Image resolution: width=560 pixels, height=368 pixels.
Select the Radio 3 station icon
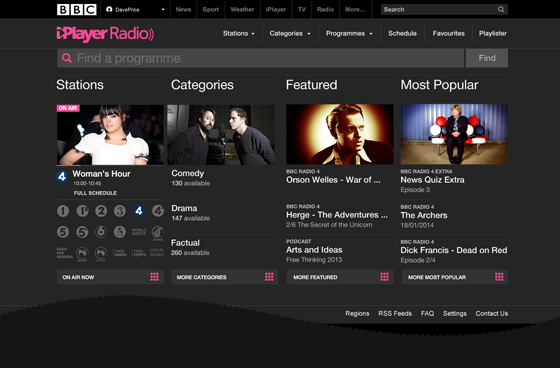pos(120,211)
